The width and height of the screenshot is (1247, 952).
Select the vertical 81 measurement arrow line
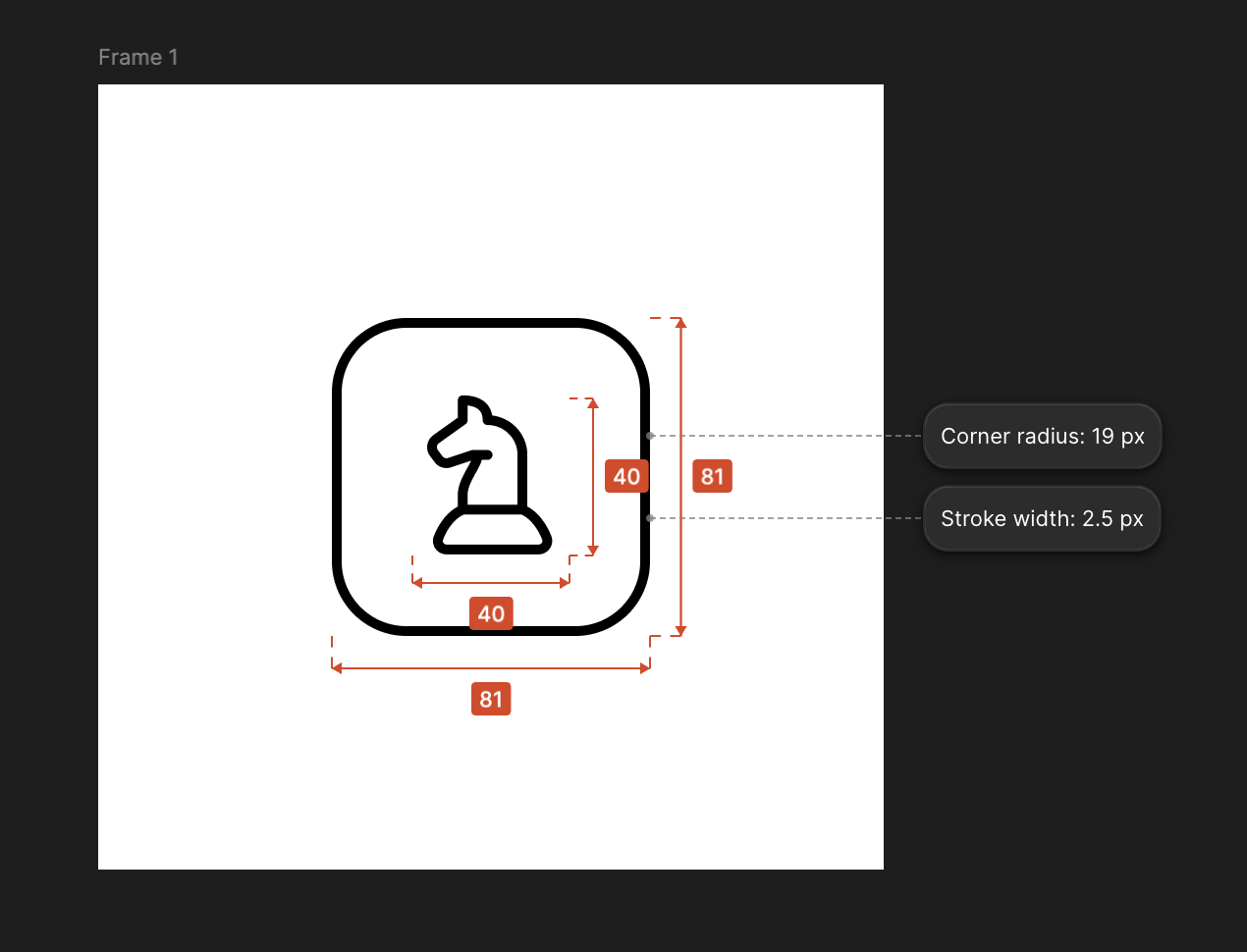681,393
